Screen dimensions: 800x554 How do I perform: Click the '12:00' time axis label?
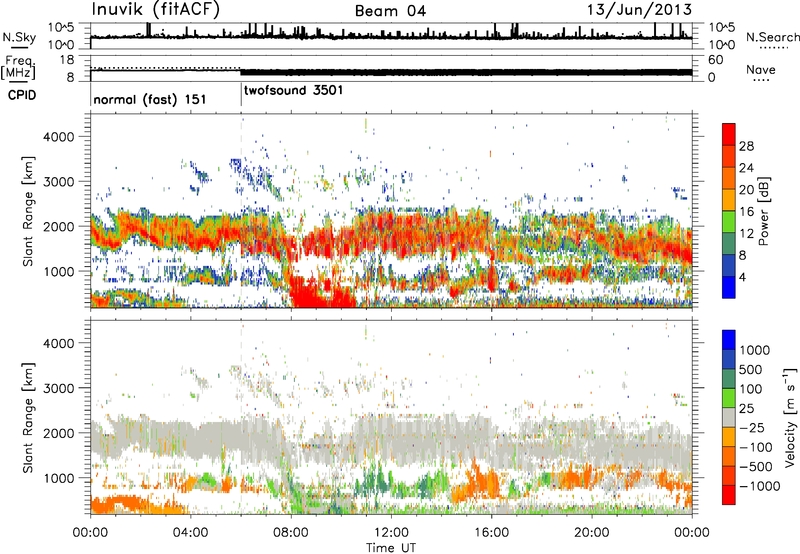click(391, 533)
